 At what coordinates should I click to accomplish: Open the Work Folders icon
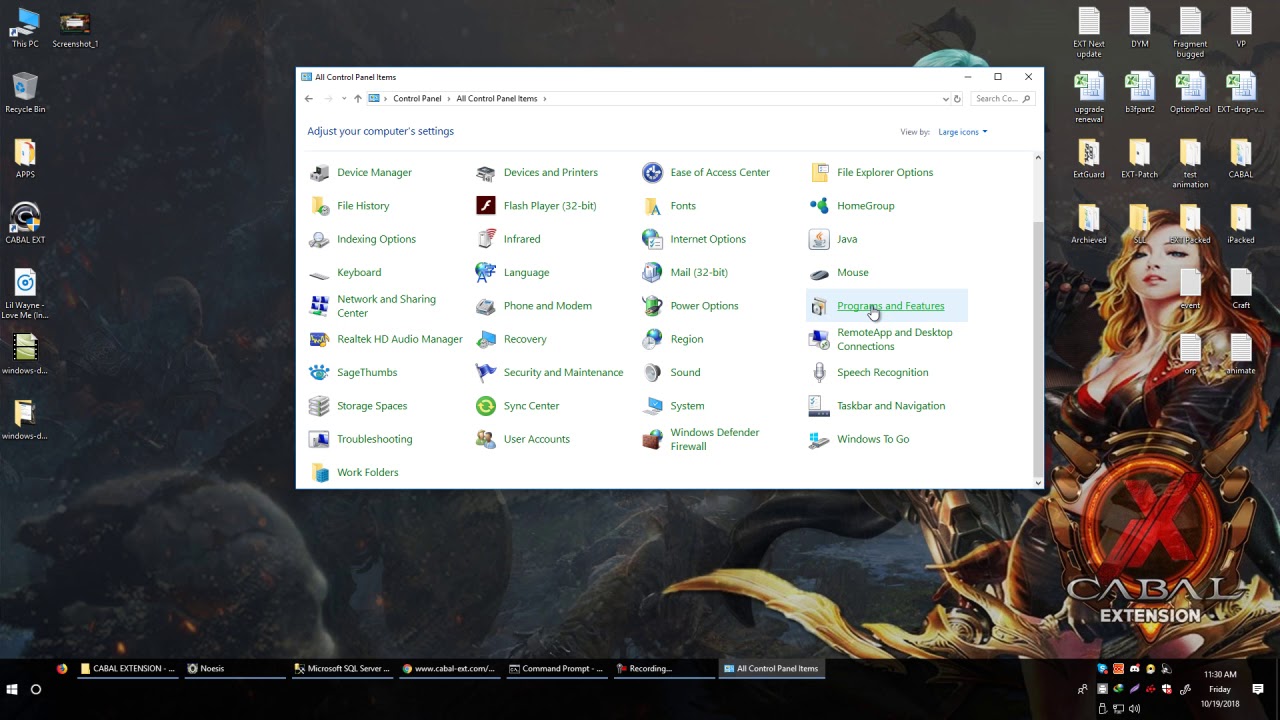point(320,473)
